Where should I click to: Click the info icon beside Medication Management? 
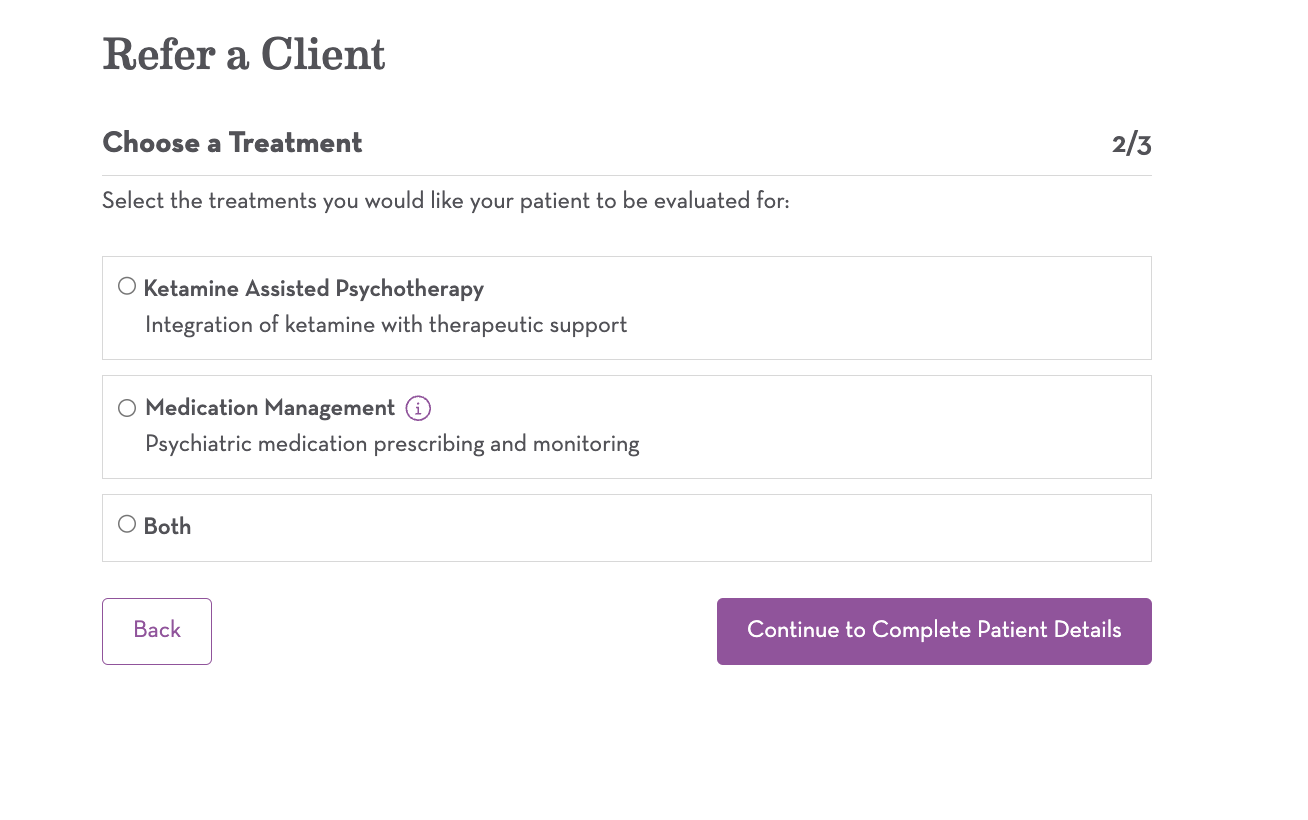418,408
